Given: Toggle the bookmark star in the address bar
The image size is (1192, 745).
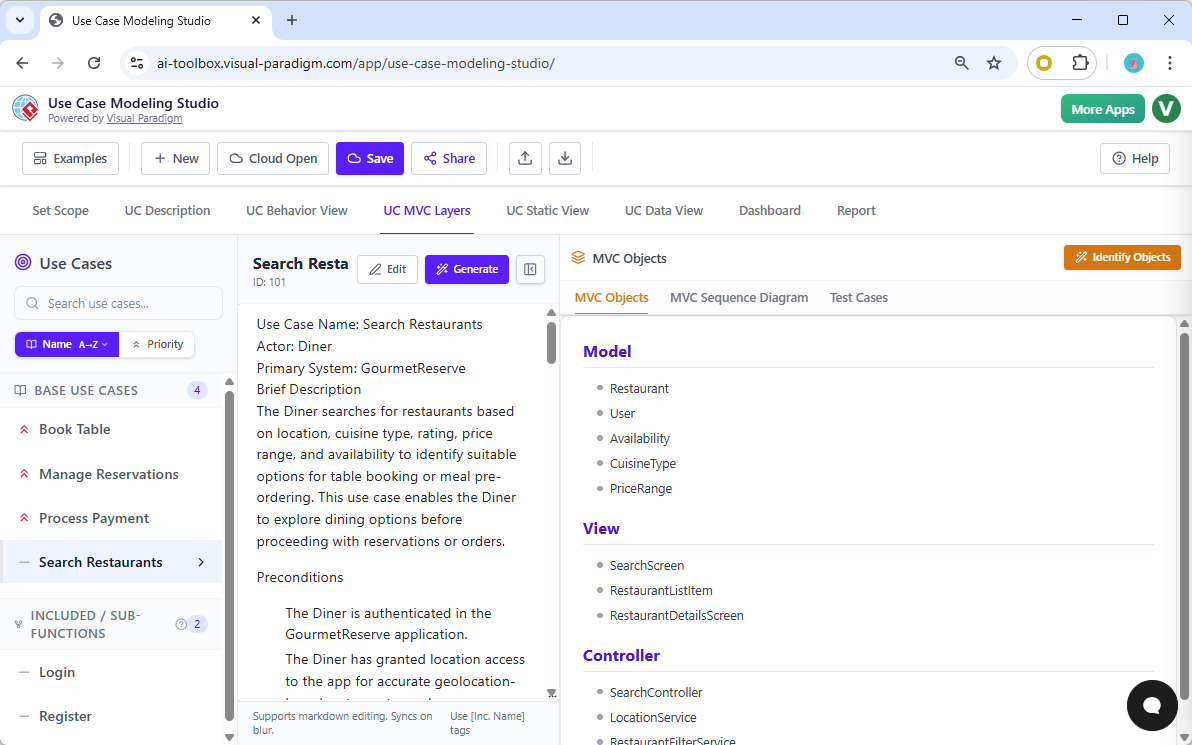Looking at the screenshot, I should [x=994, y=62].
